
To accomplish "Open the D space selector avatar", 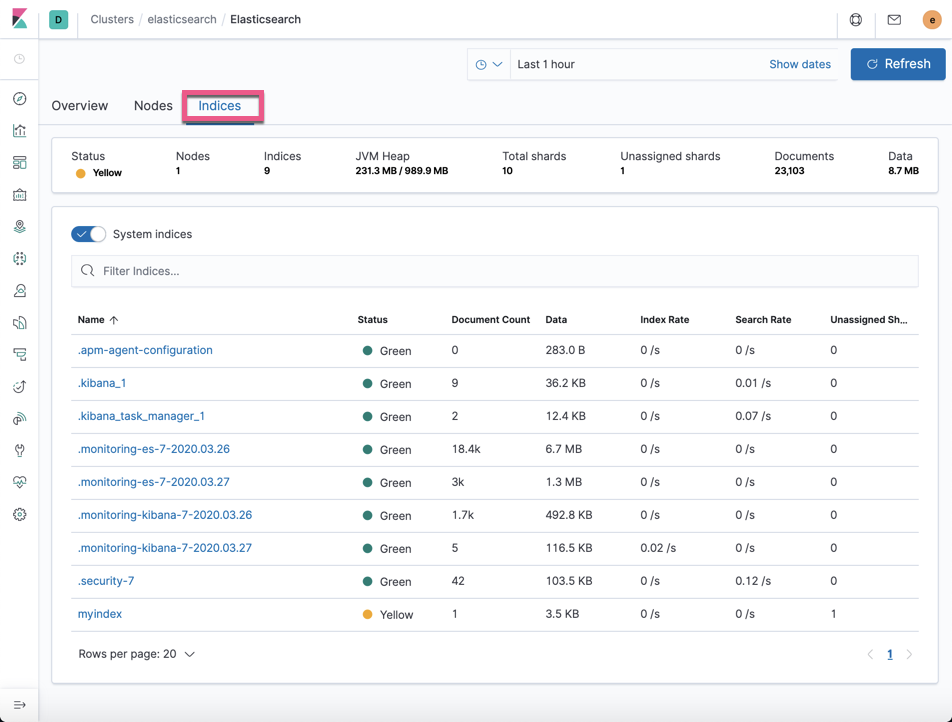I will [x=58, y=19].
